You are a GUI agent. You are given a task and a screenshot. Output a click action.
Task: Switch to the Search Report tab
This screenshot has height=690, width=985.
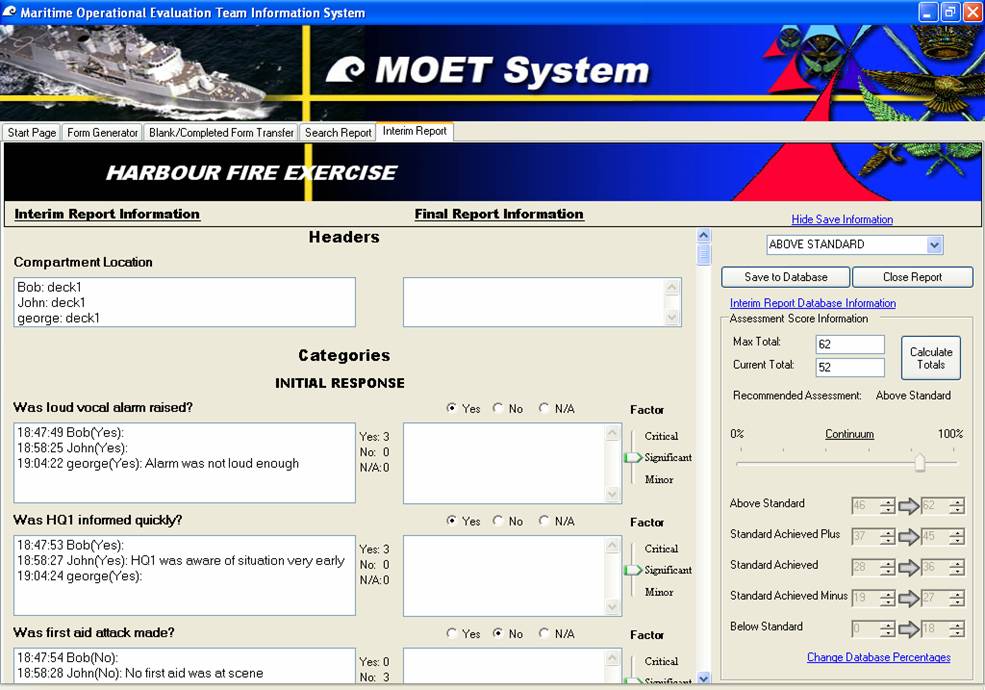tap(338, 132)
